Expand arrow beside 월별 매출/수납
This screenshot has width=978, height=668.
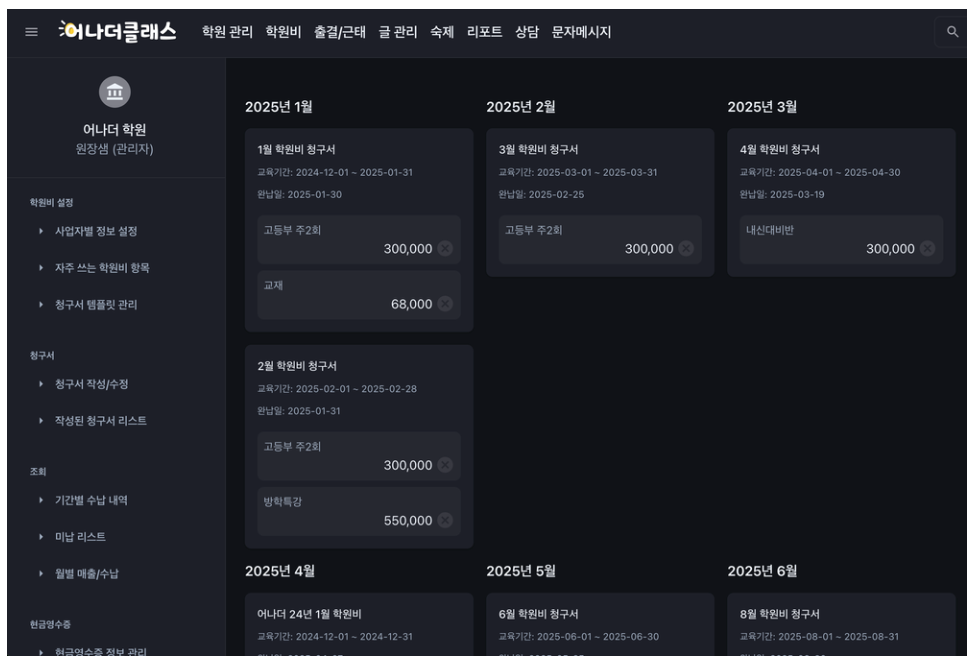click(x=41, y=574)
